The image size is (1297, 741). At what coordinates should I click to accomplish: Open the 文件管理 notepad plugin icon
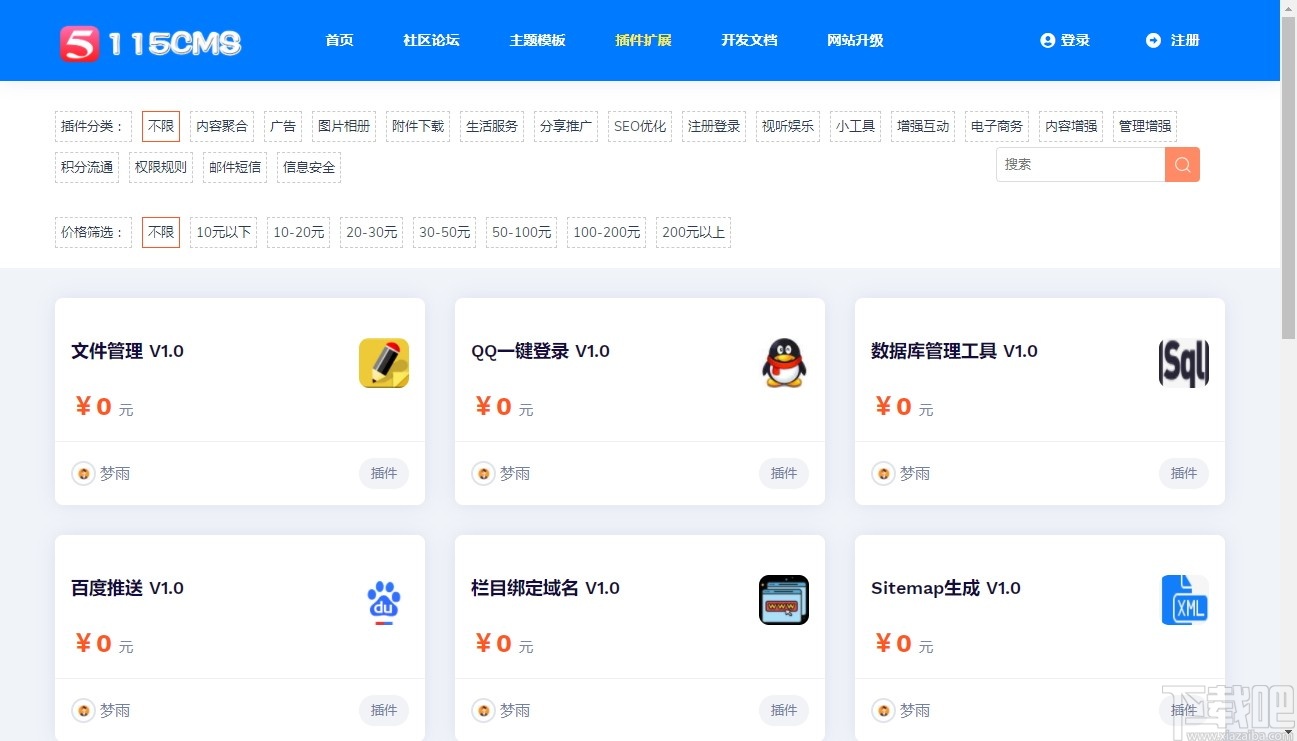pyautogui.click(x=384, y=363)
